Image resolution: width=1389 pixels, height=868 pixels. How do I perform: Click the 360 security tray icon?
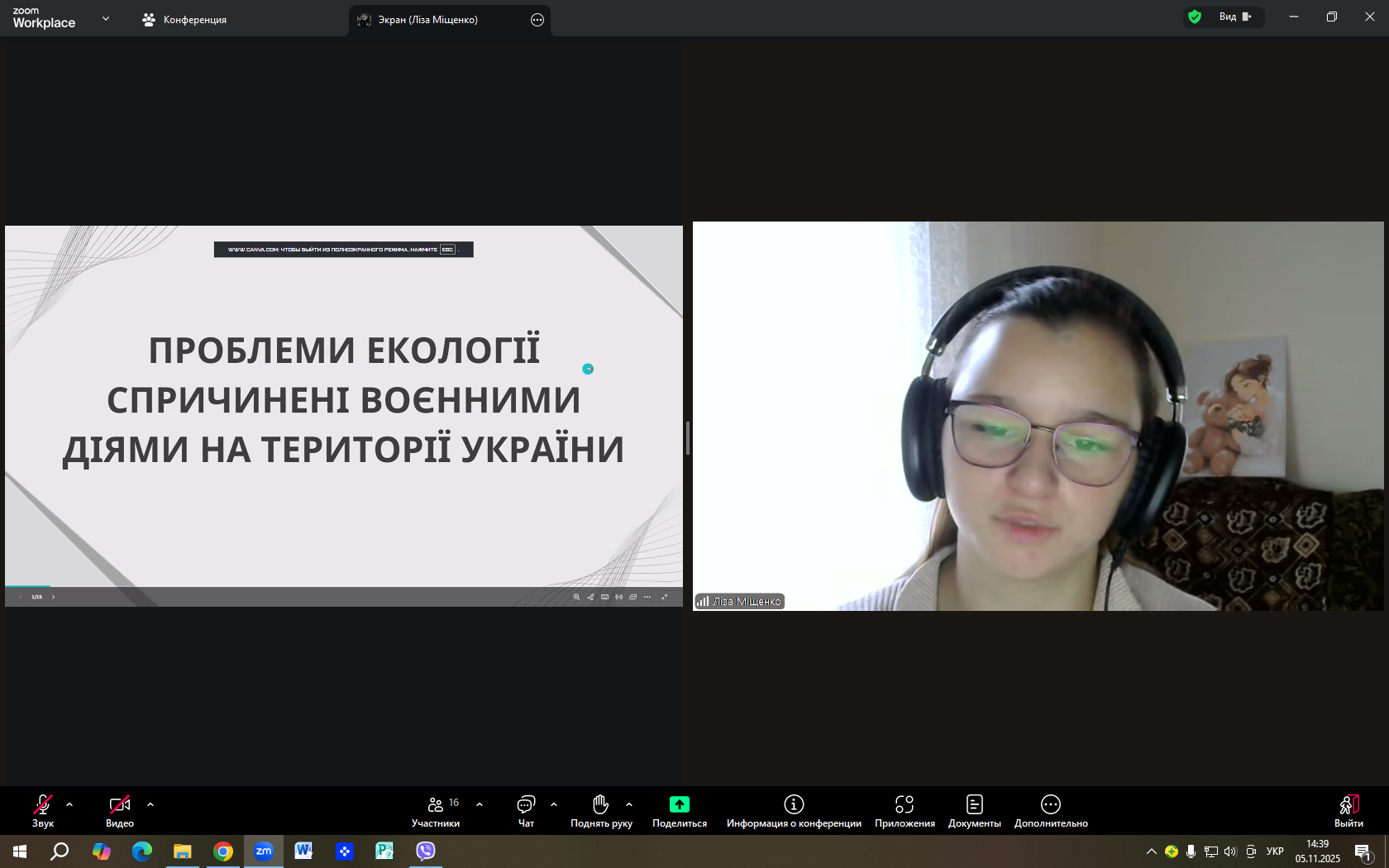[x=1172, y=851]
